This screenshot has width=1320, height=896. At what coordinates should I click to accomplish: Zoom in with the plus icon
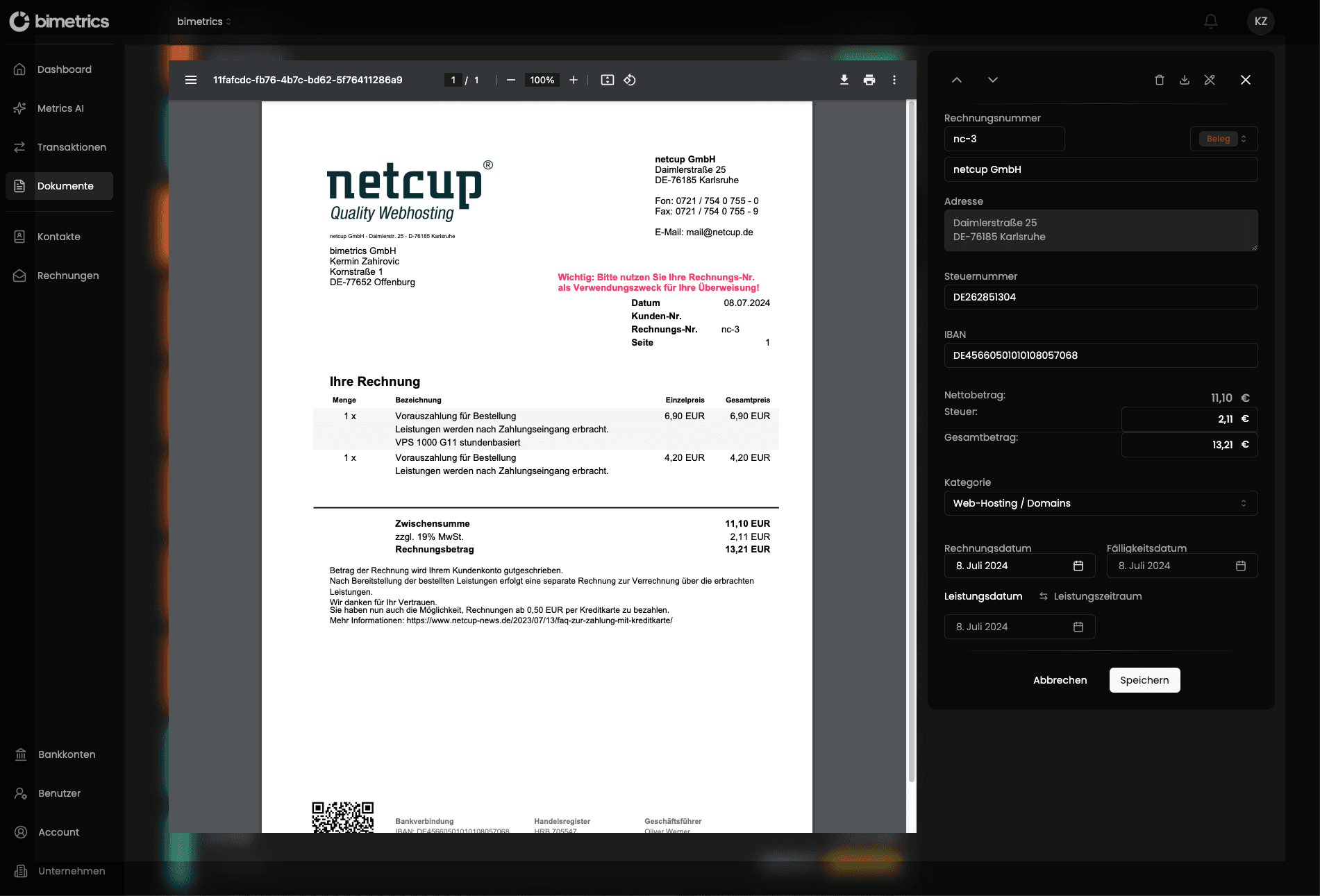(x=574, y=80)
